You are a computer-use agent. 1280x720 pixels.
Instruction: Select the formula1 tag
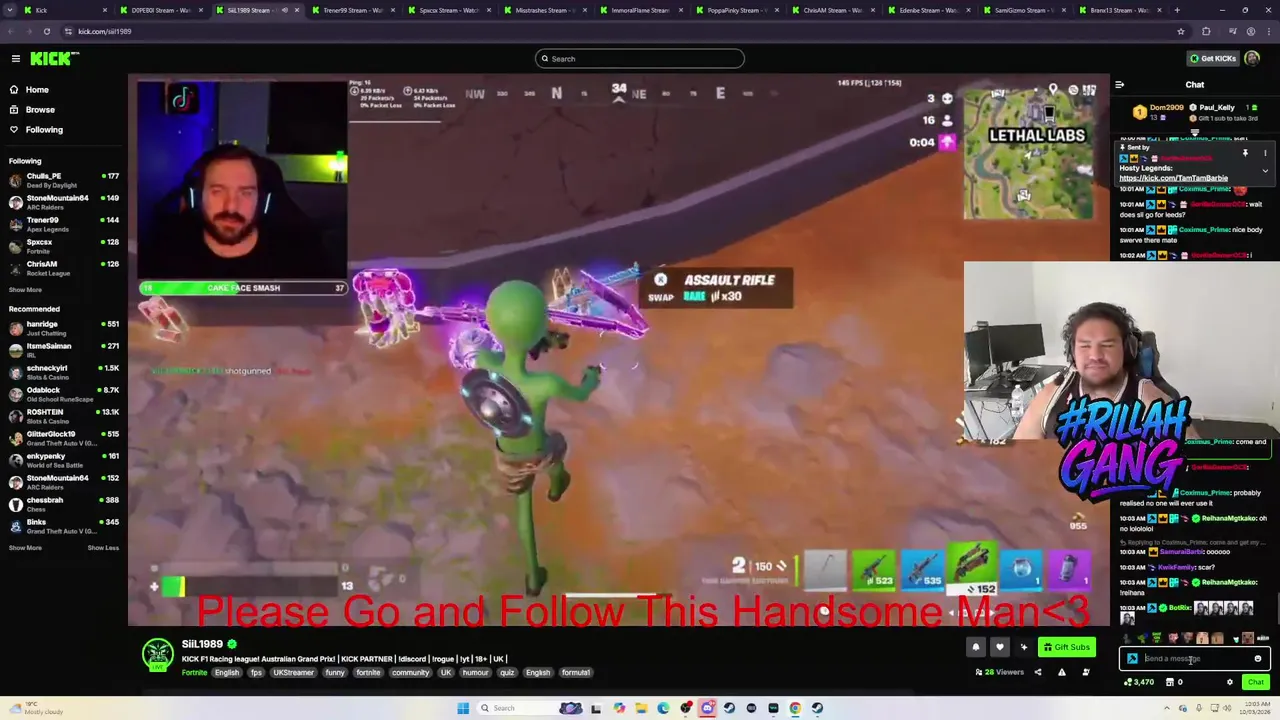tap(575, 673)
